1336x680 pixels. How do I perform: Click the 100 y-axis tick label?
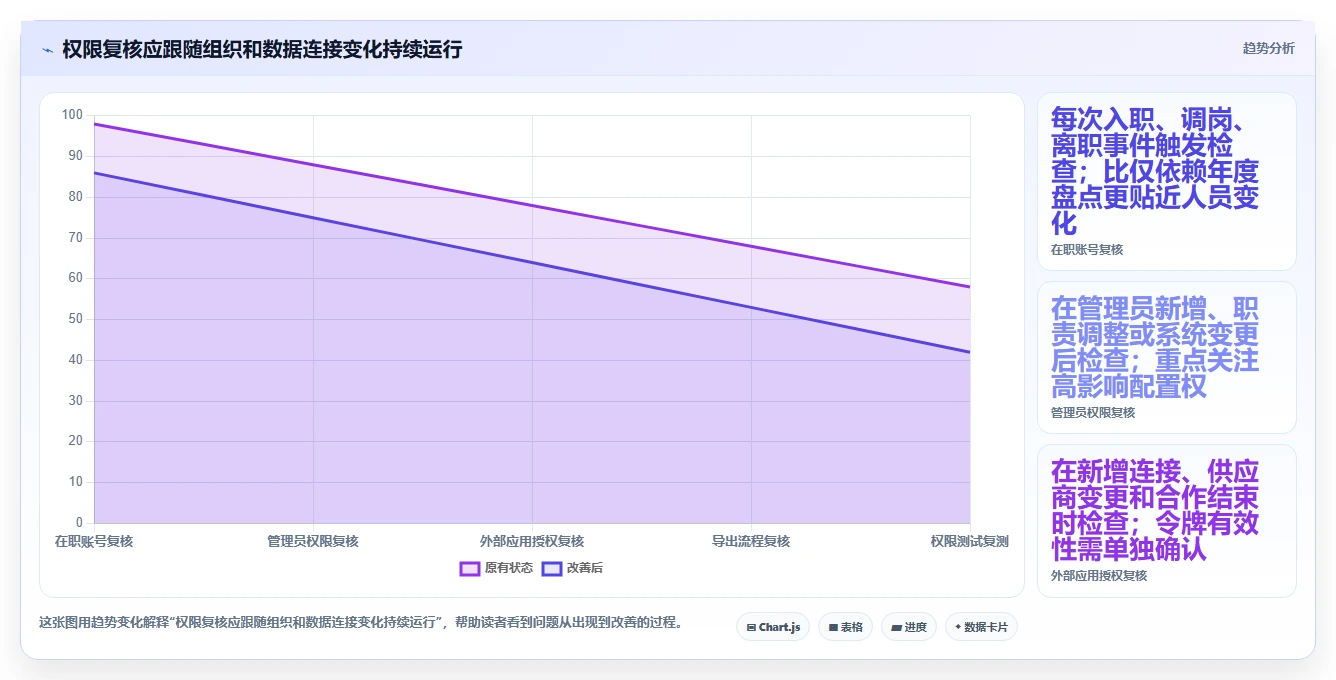(72, 115)
